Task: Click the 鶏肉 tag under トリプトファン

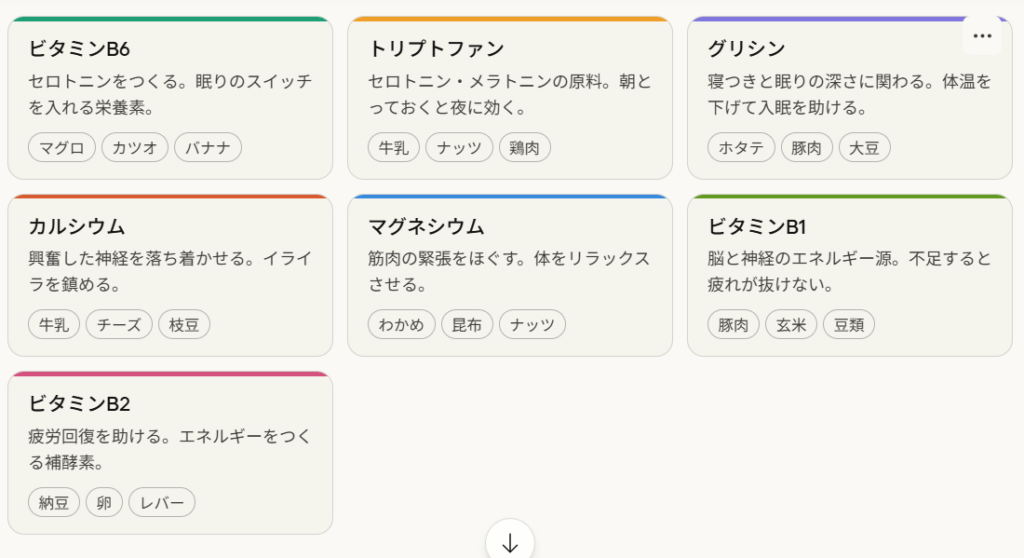Action: pyautogui.click(x=525, y=148)
